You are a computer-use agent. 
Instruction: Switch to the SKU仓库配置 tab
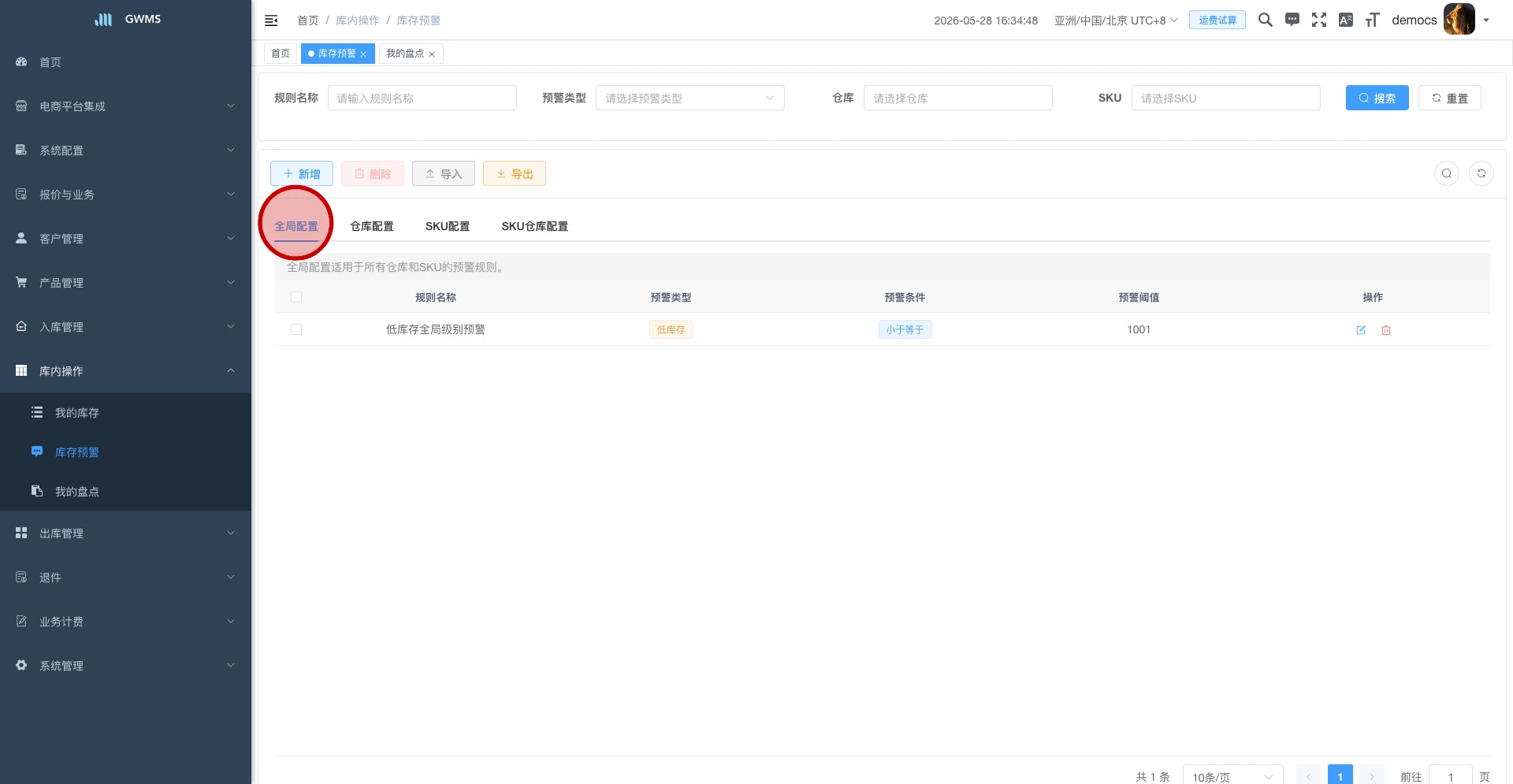coord(535,226)
